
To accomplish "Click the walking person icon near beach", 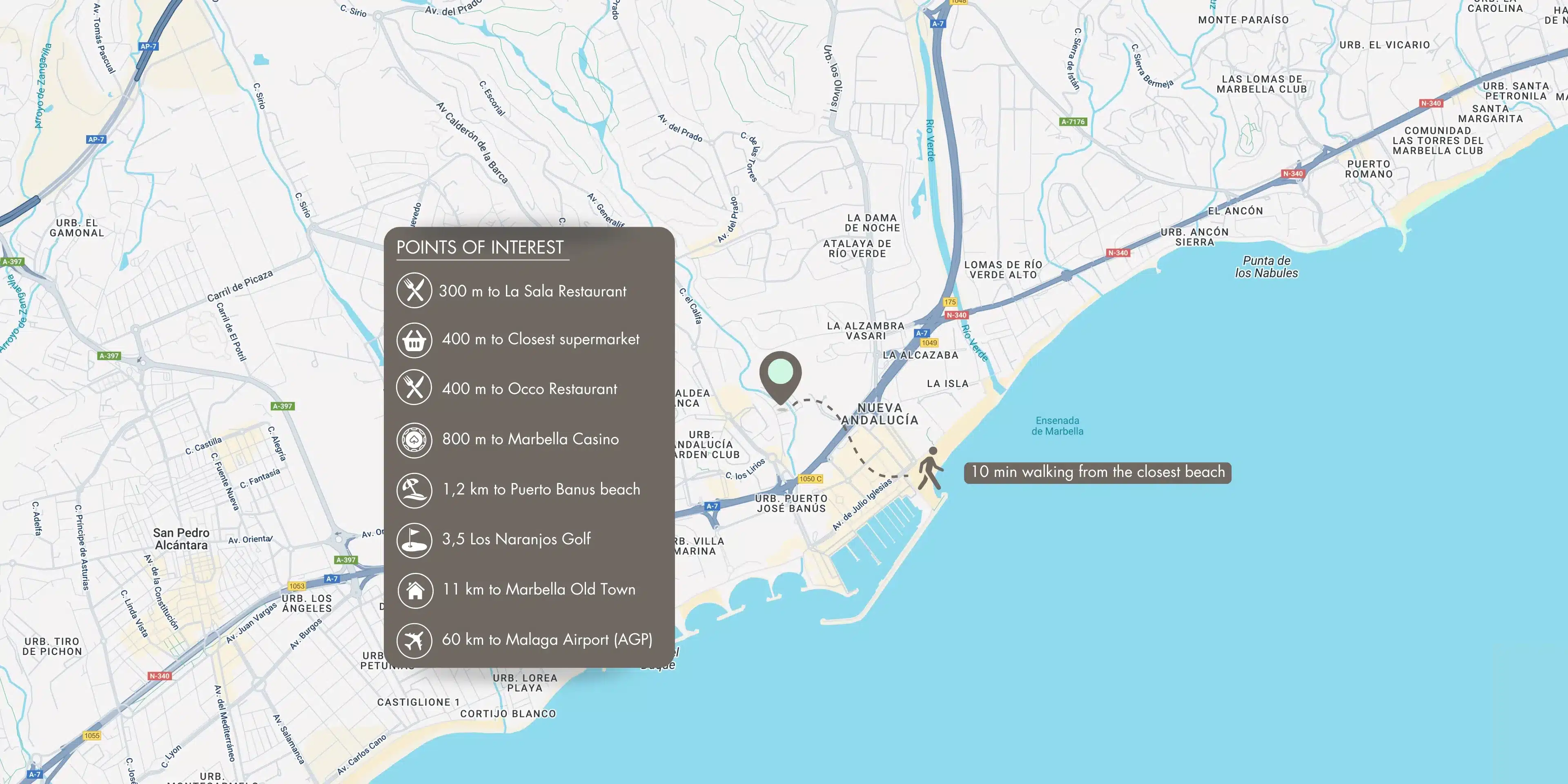I will click(930, 469).
